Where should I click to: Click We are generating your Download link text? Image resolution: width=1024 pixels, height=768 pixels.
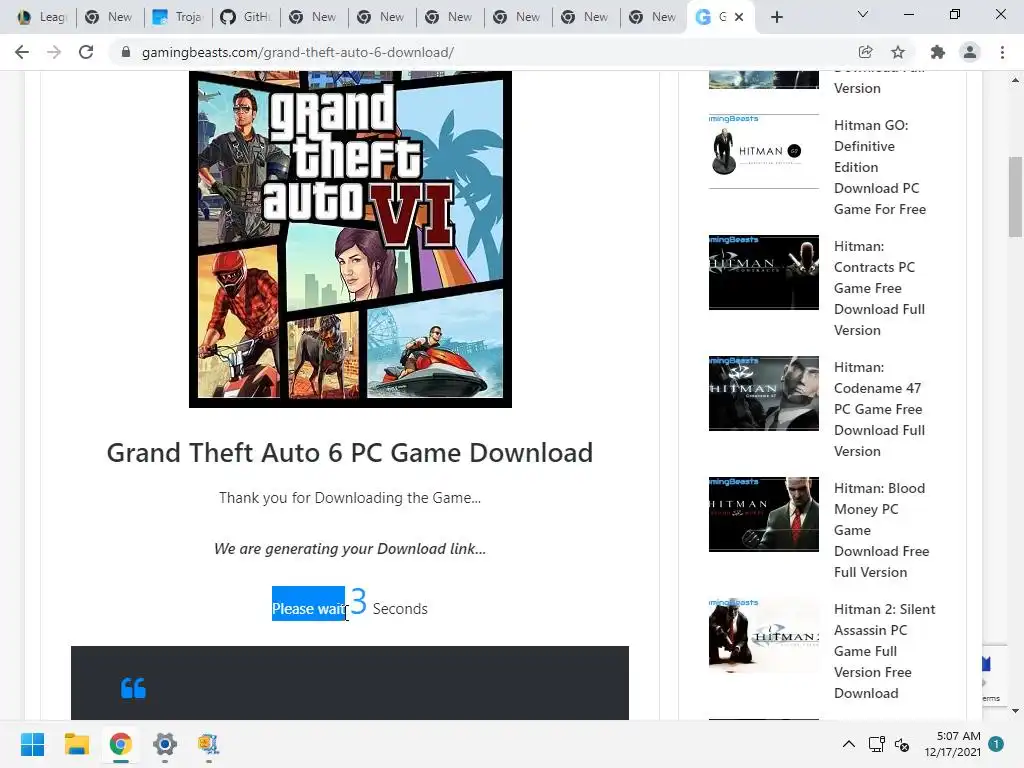click(x=350, y=549)
